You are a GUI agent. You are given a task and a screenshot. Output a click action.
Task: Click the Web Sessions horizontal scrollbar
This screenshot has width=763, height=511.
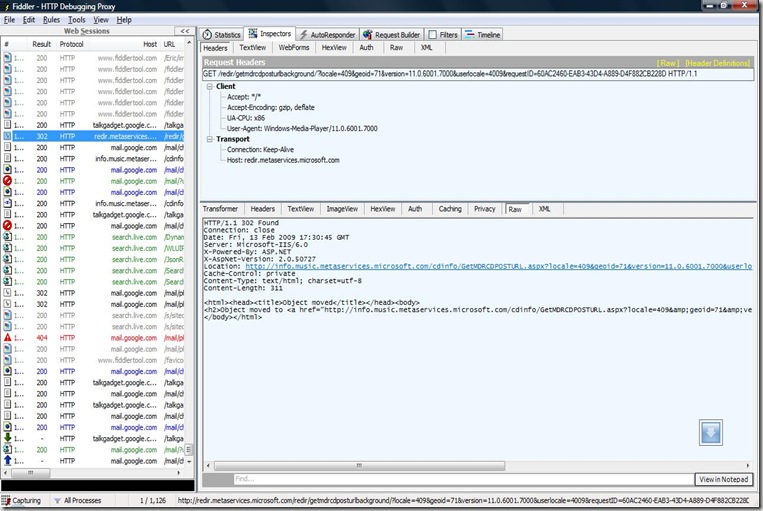(x=31, y=473)
